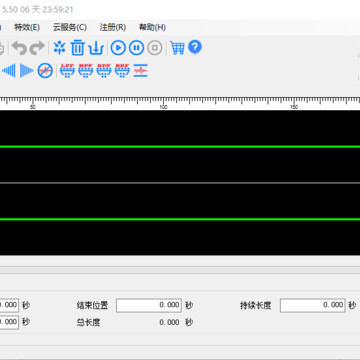Delete selection with the trash icon
The image size is (360, 360).
click(78, 48)
